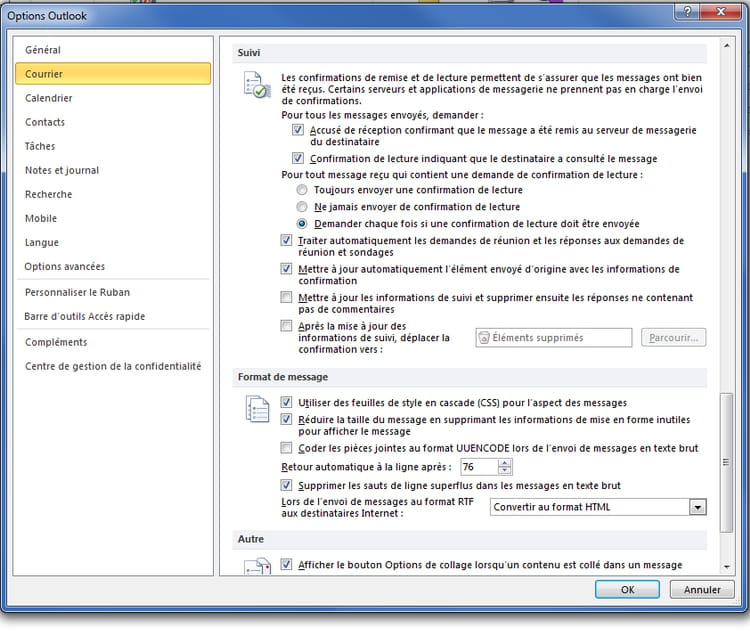Open Centre de gestion de la confidentialité

pos(113,366)
